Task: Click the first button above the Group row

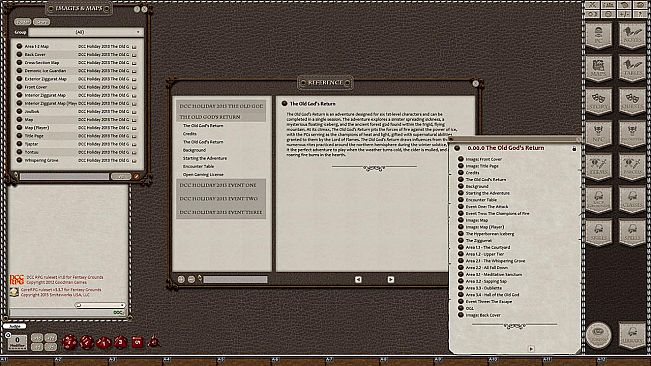Action: [23, 22]
